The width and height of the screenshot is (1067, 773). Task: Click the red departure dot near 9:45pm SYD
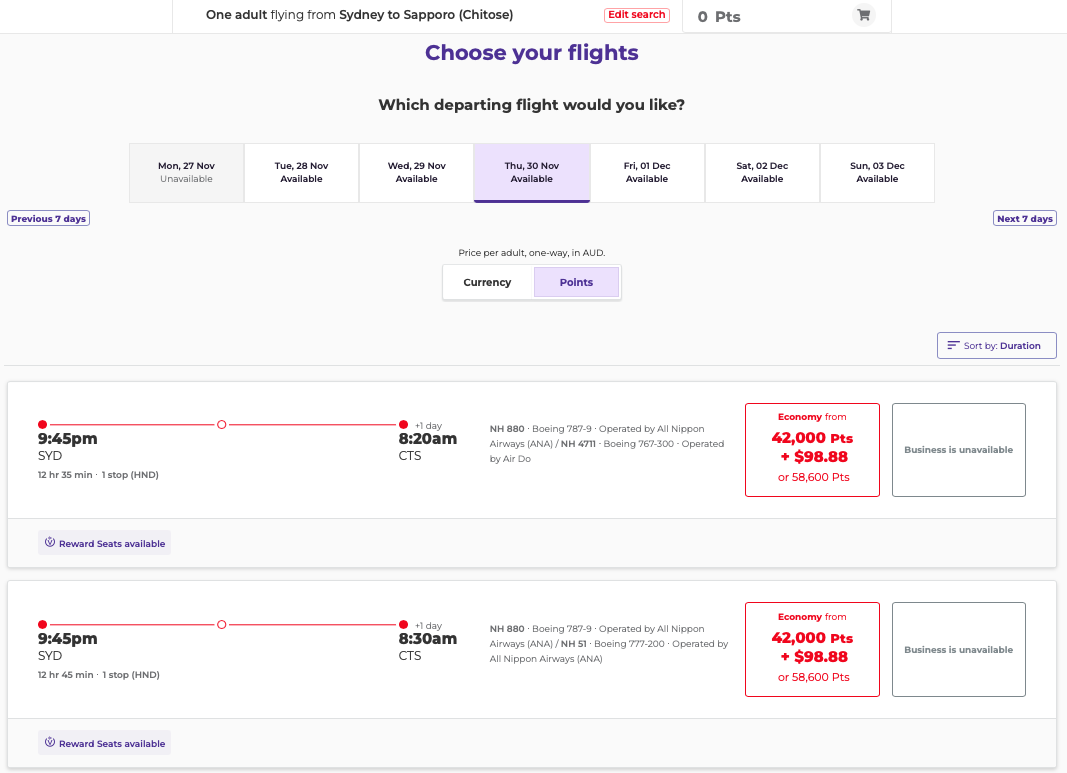click(x=40, y=424)
